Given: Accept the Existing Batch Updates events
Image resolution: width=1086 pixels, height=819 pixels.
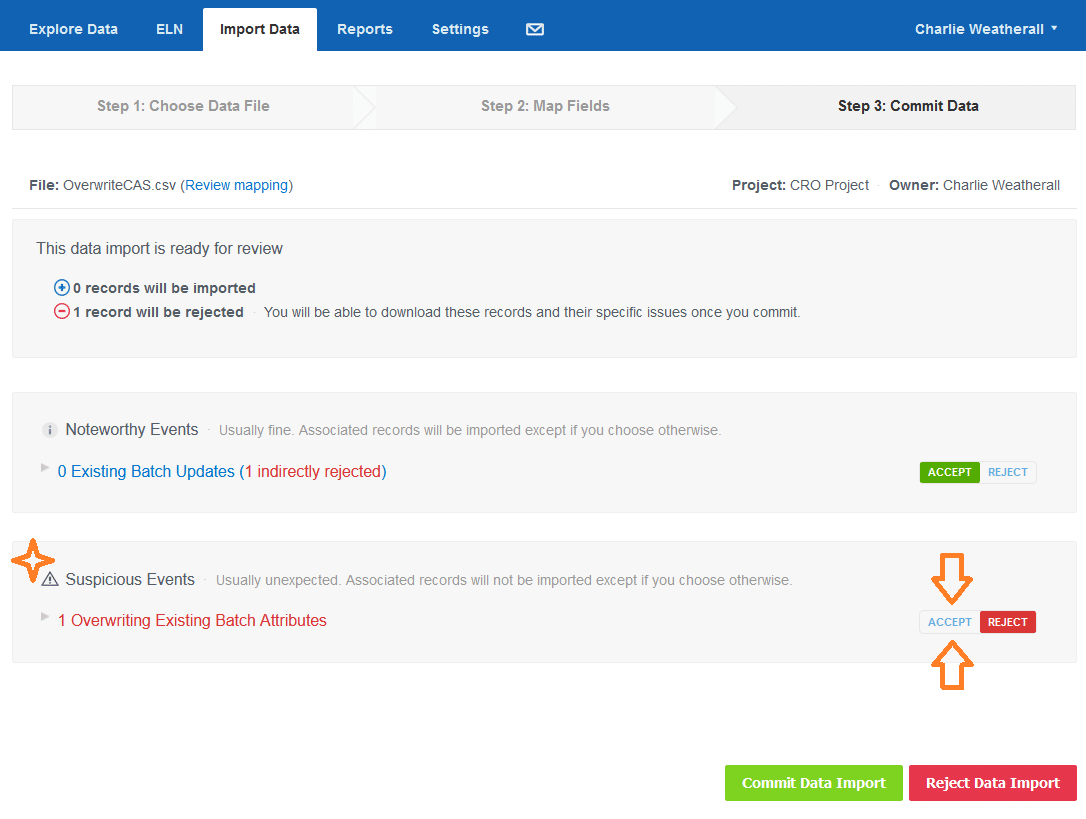Looking at the screenshot, I should coord(949,472).
